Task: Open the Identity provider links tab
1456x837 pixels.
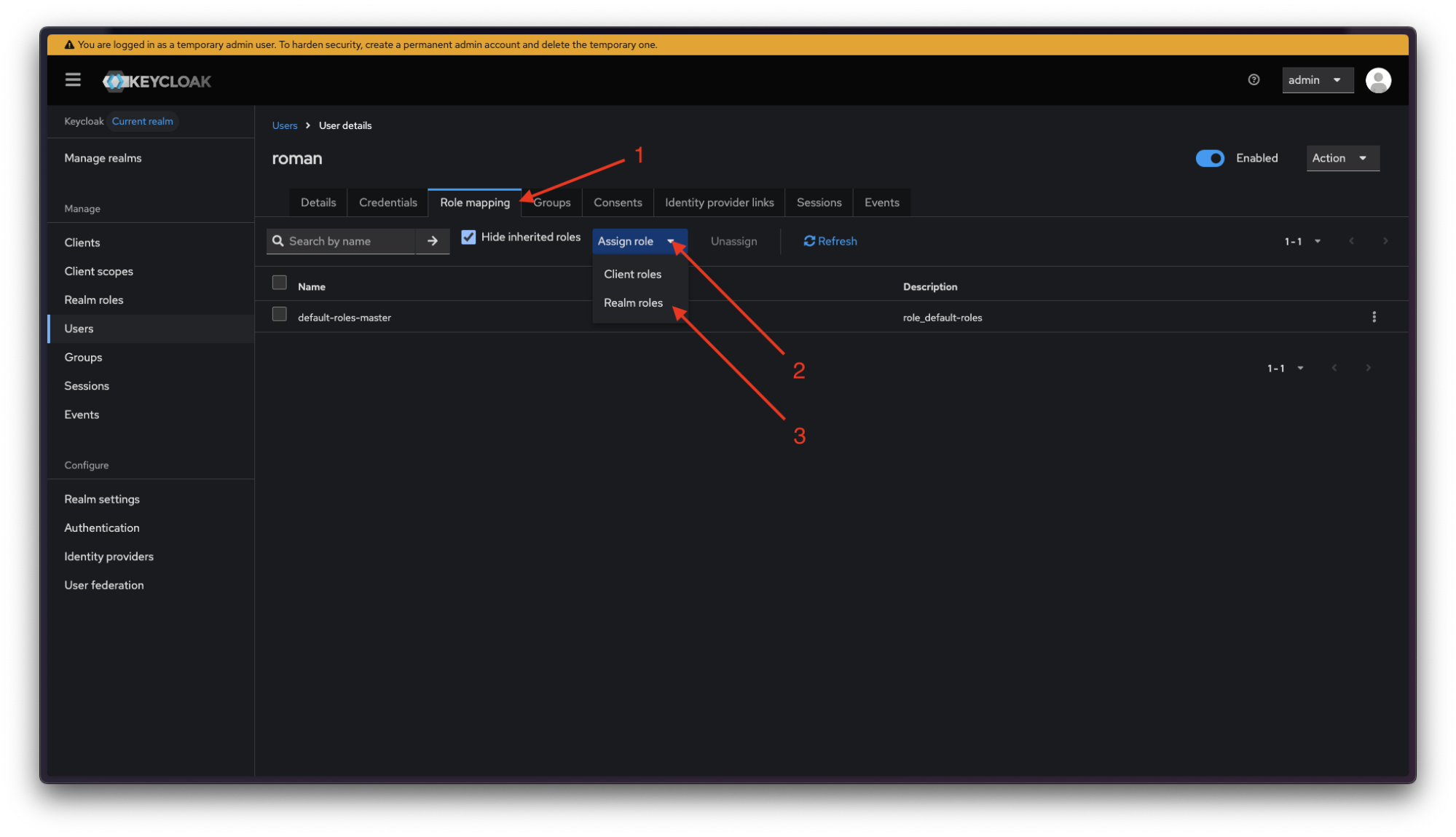Action: click(719, 203)
